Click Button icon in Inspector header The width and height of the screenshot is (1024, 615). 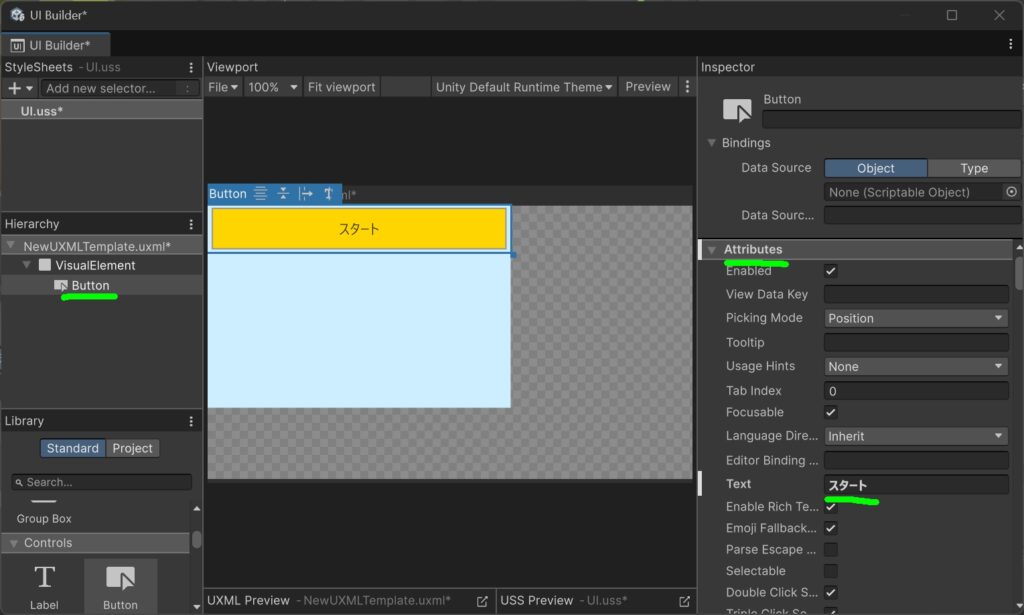[737, 110]
